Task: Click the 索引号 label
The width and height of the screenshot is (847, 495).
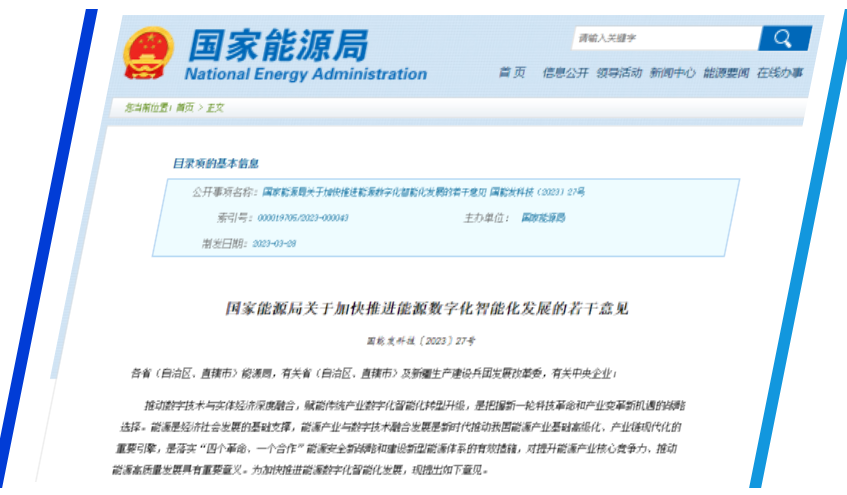Action: (x=235, y=218)
